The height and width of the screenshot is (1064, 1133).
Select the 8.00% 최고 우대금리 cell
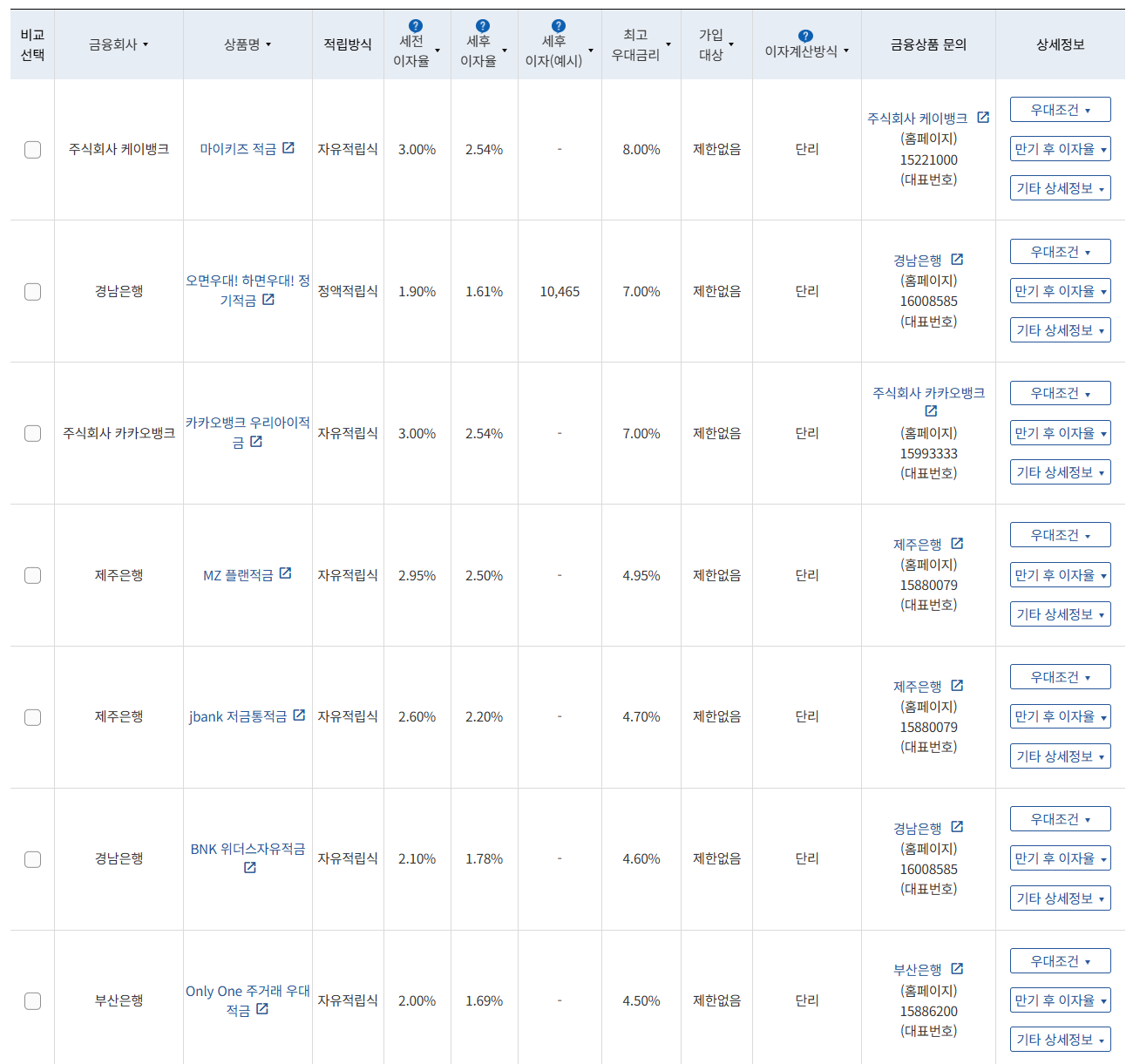(641, 150)
